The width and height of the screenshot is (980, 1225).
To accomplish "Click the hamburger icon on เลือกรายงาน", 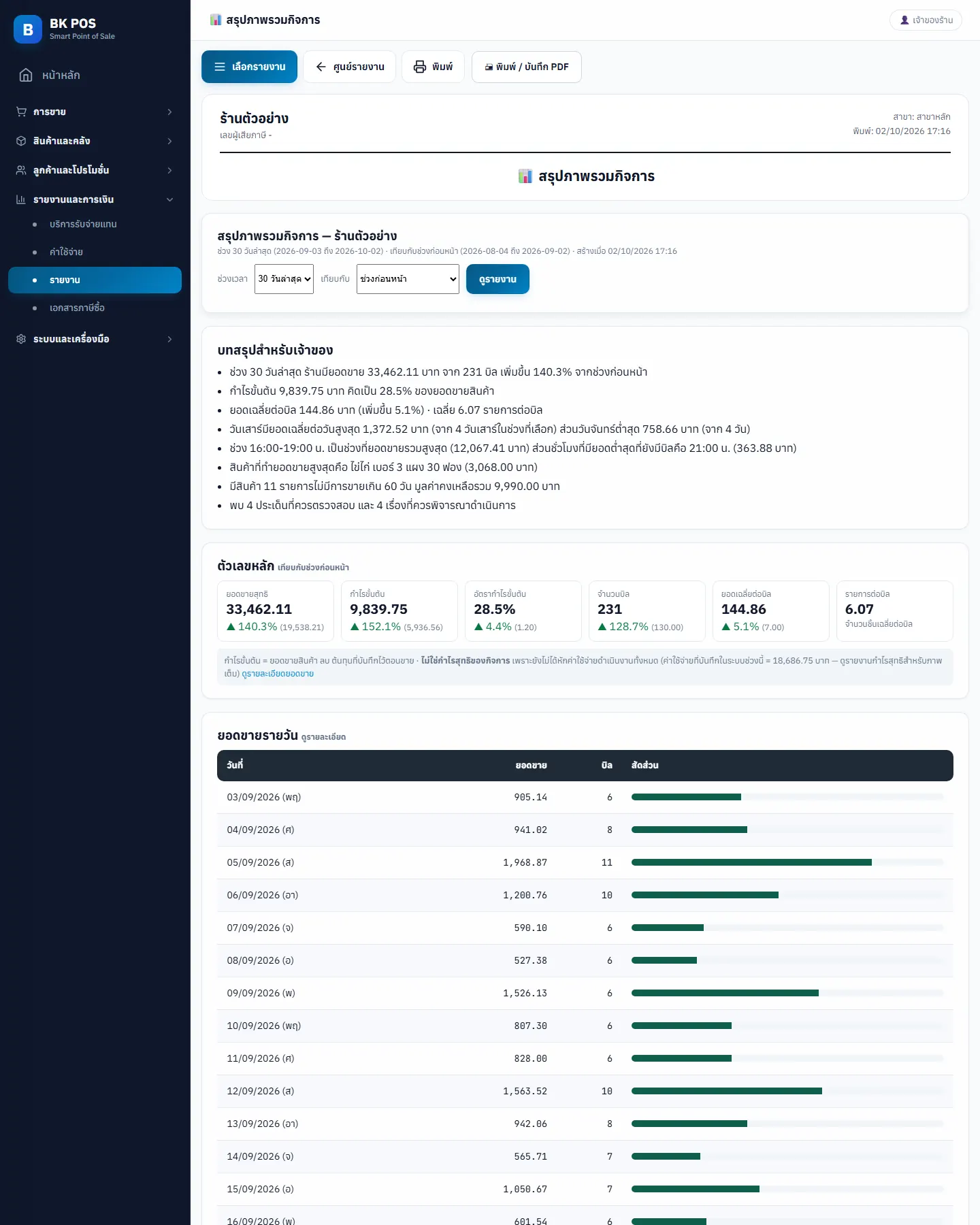I will tap(220, 67).
